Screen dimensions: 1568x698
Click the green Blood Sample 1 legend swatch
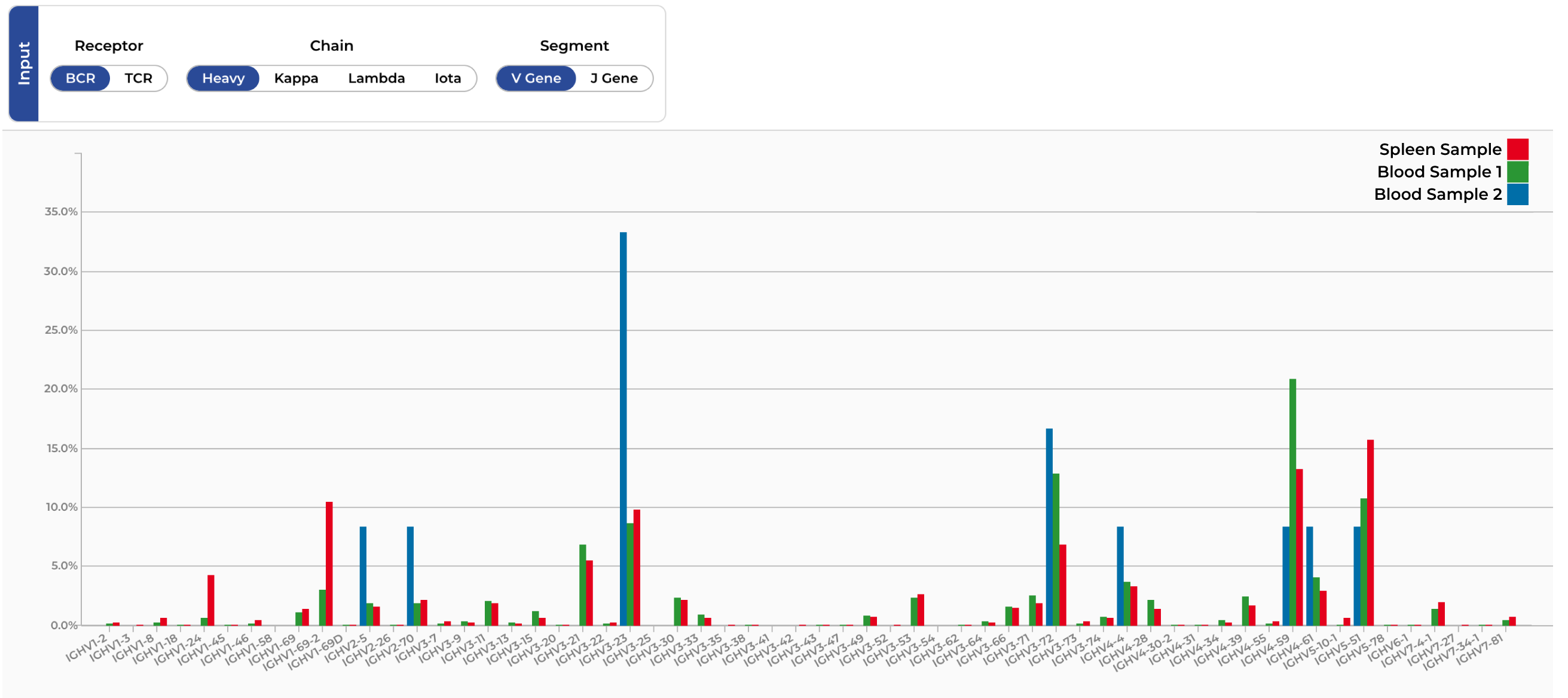click(1517, 172)
